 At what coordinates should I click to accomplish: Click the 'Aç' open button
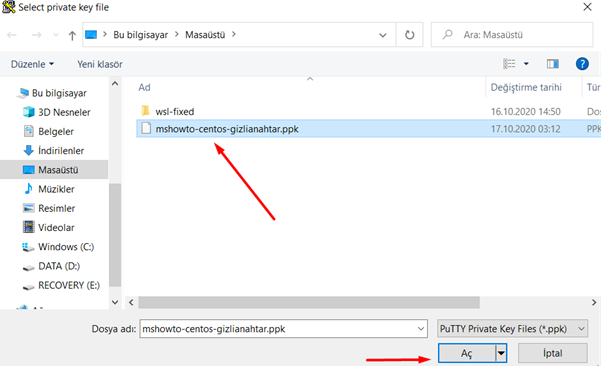[x=467, y=353]
